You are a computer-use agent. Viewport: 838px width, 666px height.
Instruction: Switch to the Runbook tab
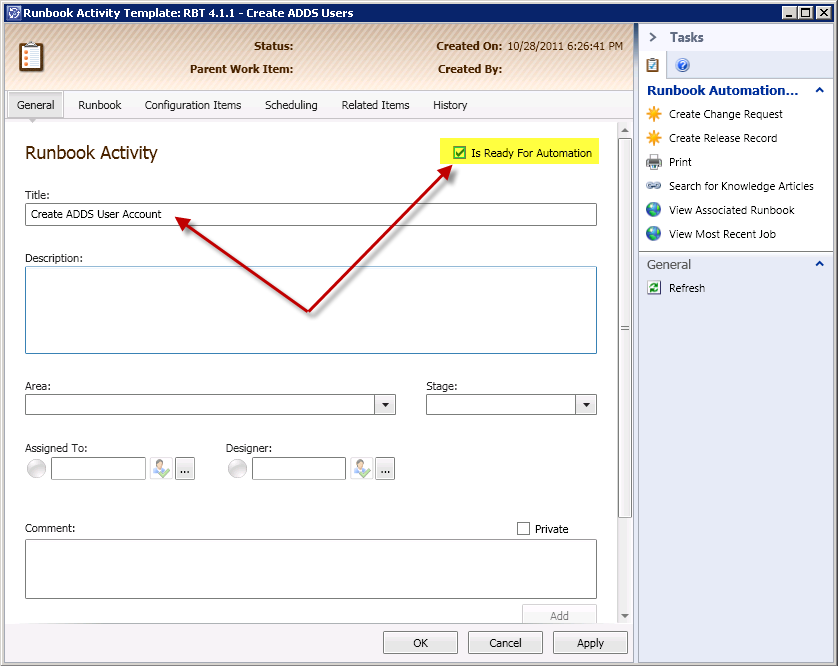100,105
